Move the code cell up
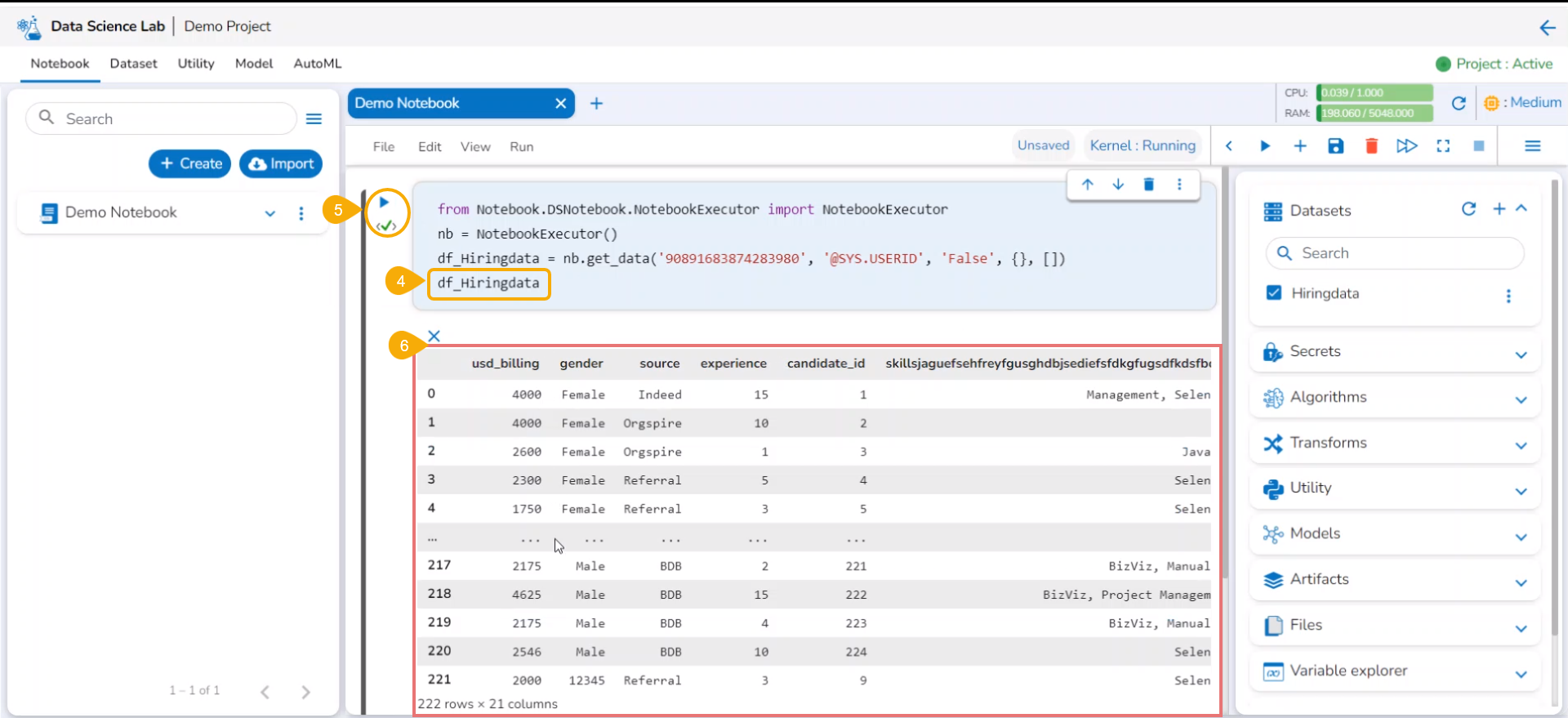1568x718 pixels. (x=1087, y=185)
